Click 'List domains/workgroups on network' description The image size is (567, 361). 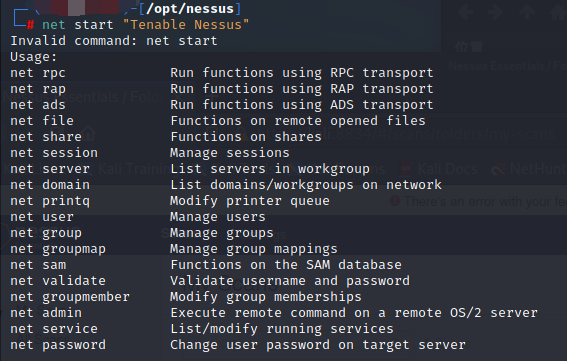click(306, 185)
